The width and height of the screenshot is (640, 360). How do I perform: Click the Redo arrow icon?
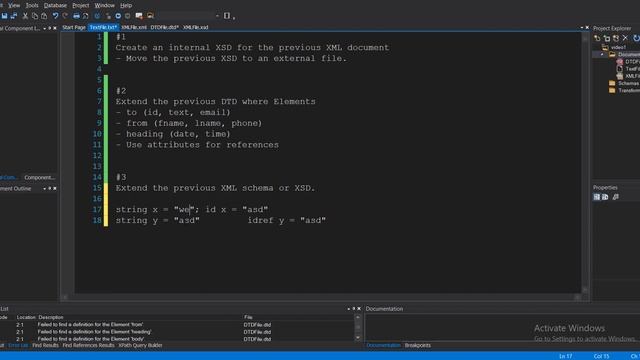(x=65, y=16)
